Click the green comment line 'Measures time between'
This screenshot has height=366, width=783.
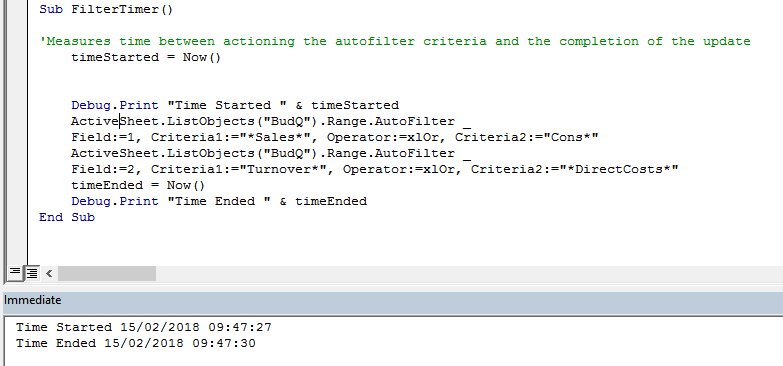[x=395, y=41]
